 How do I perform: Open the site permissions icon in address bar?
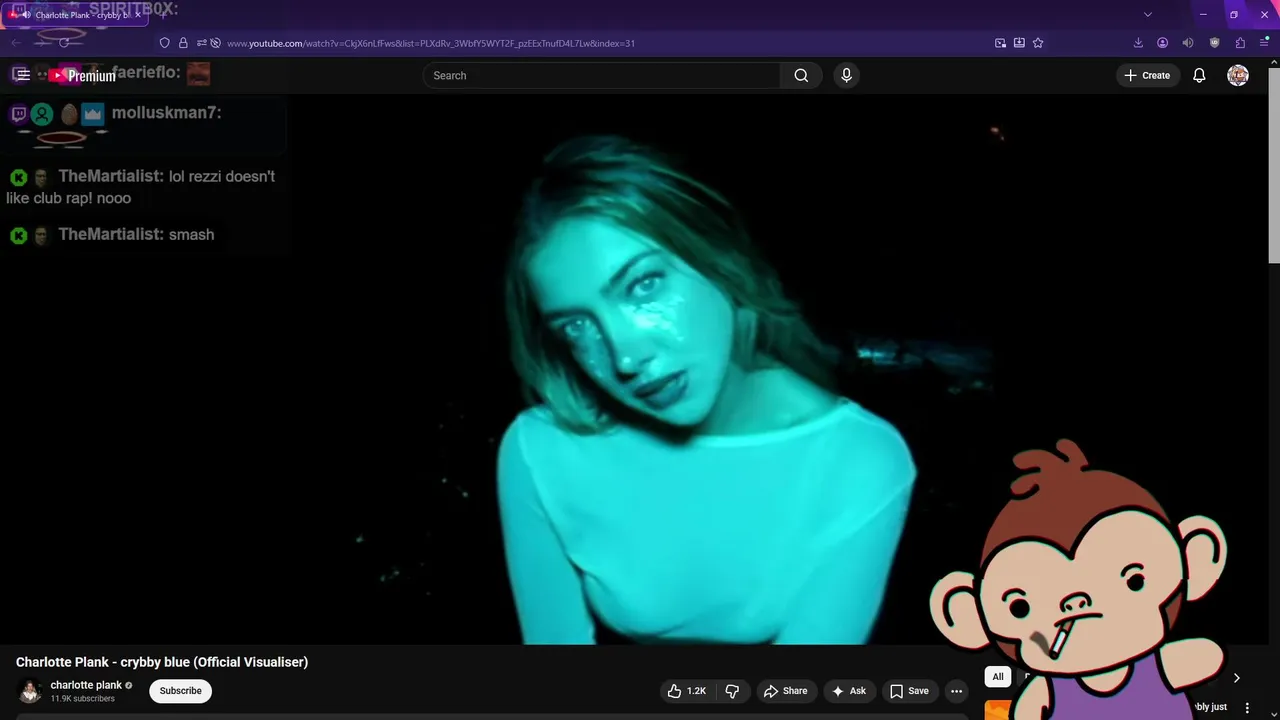[201, 43]
